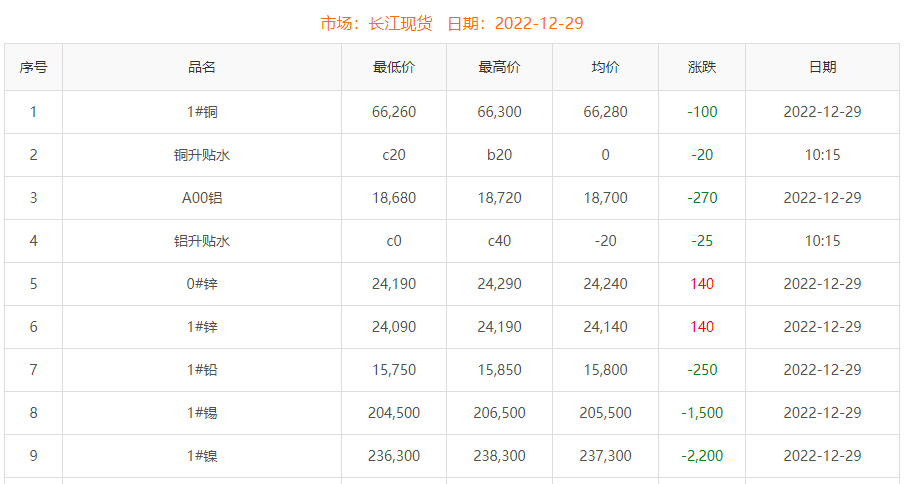This screenshot has height=484, width=908.
Task: Select the 1#铅 highest price 15,850
Action: click(499, 370)
